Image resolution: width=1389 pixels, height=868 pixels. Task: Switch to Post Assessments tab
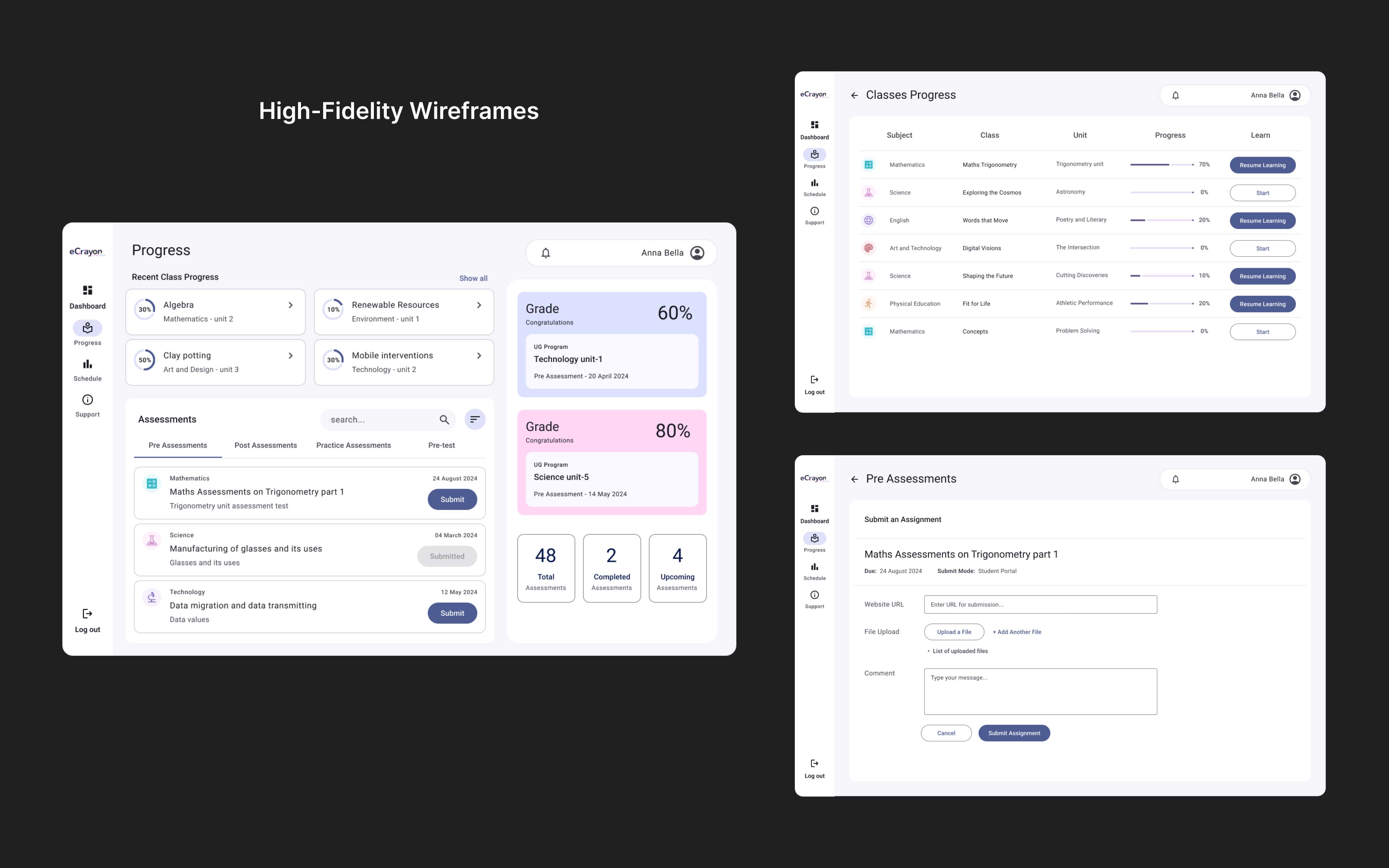pos(266,446)
